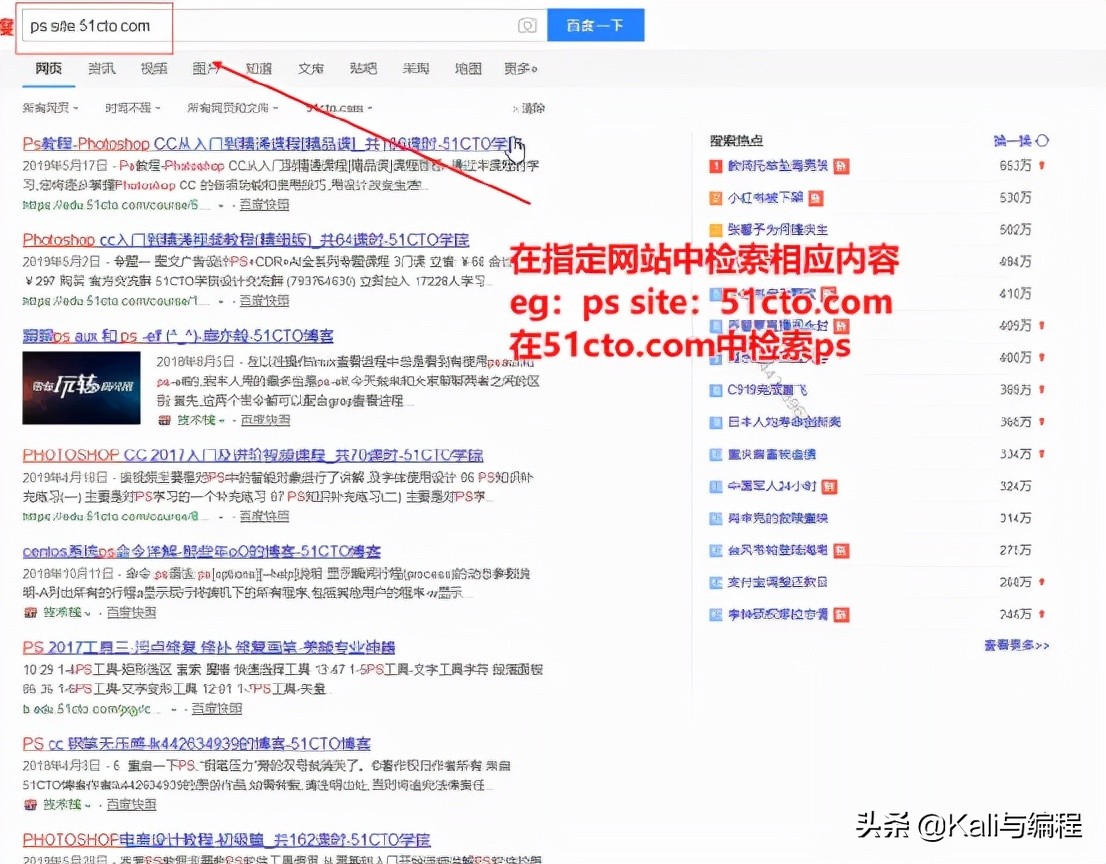The image size is (1106, 864).
Task: Open the 文库 tab
Action: click(311, 68)
